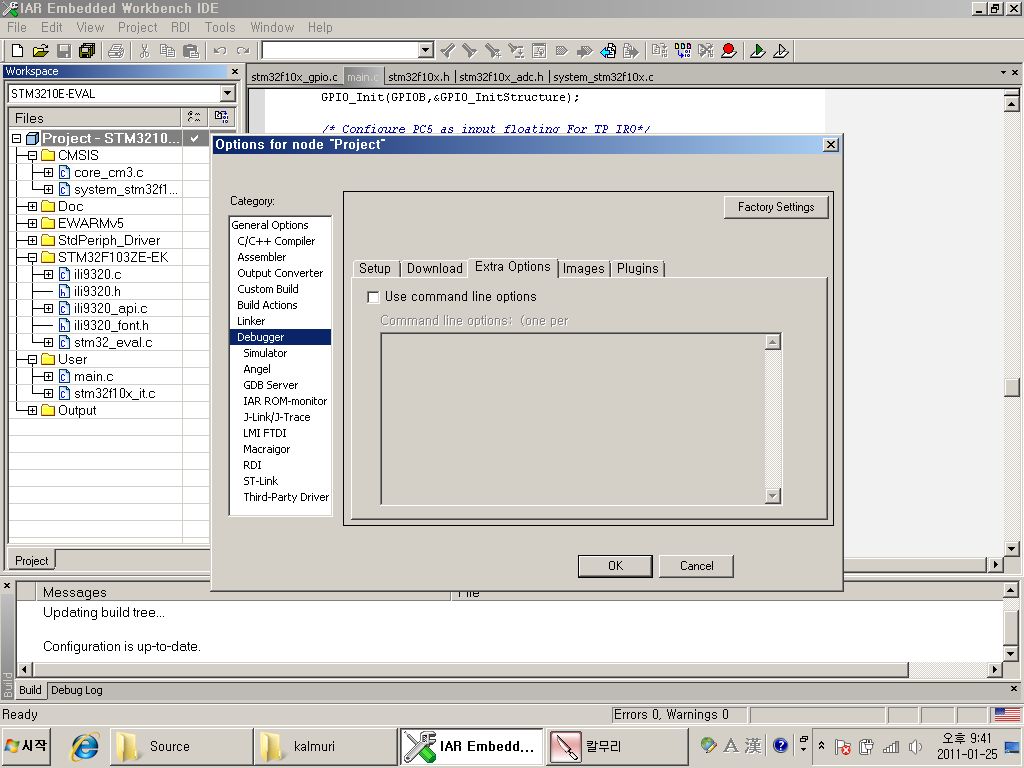The width and height of the screenshot is (1024, 768).
Task: Expand the Doc folder
Action: (32, 206)
